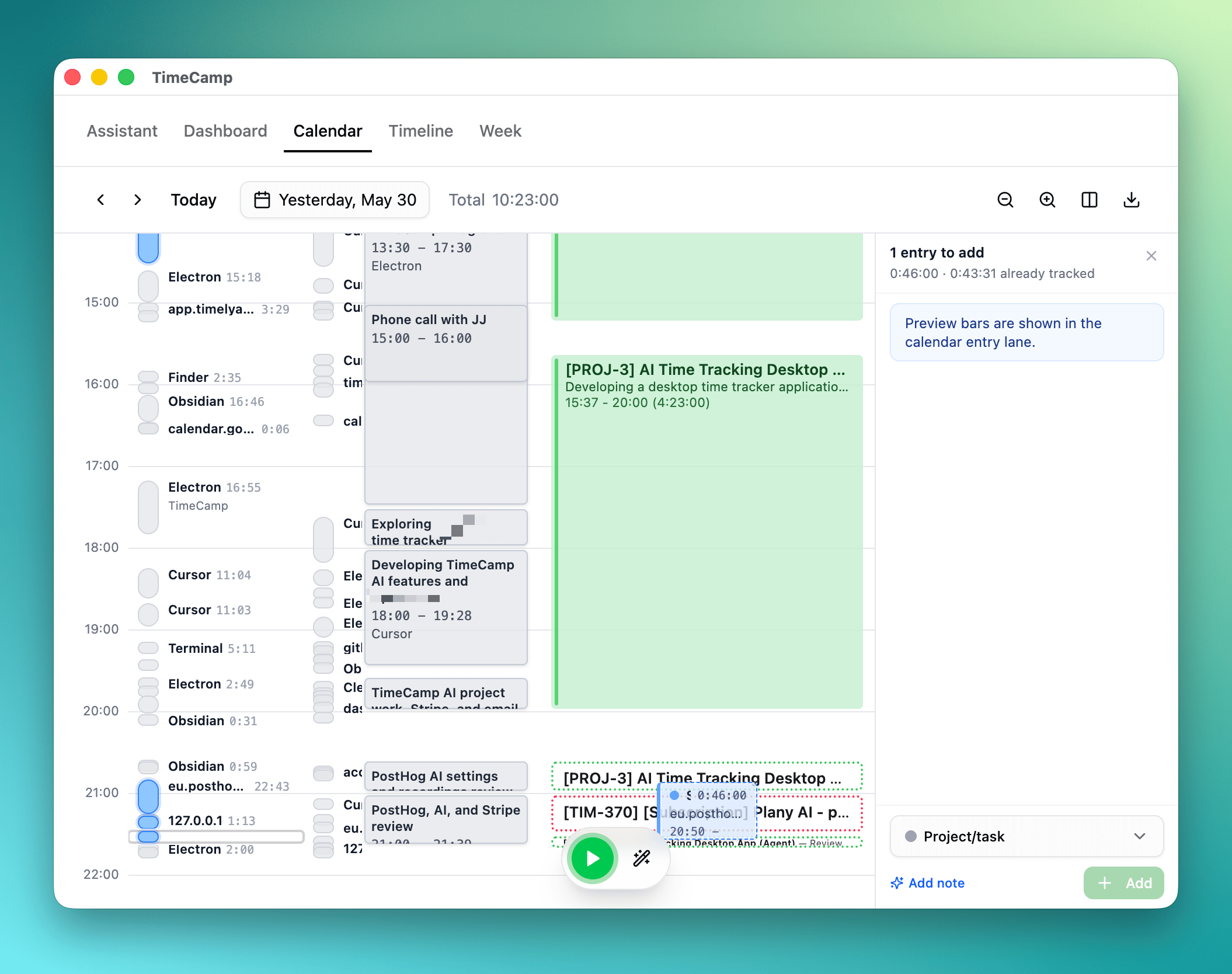Screen dimensions: 1232x974
Task: Switch to the Dashboard tab
Action: click(225, 131)
